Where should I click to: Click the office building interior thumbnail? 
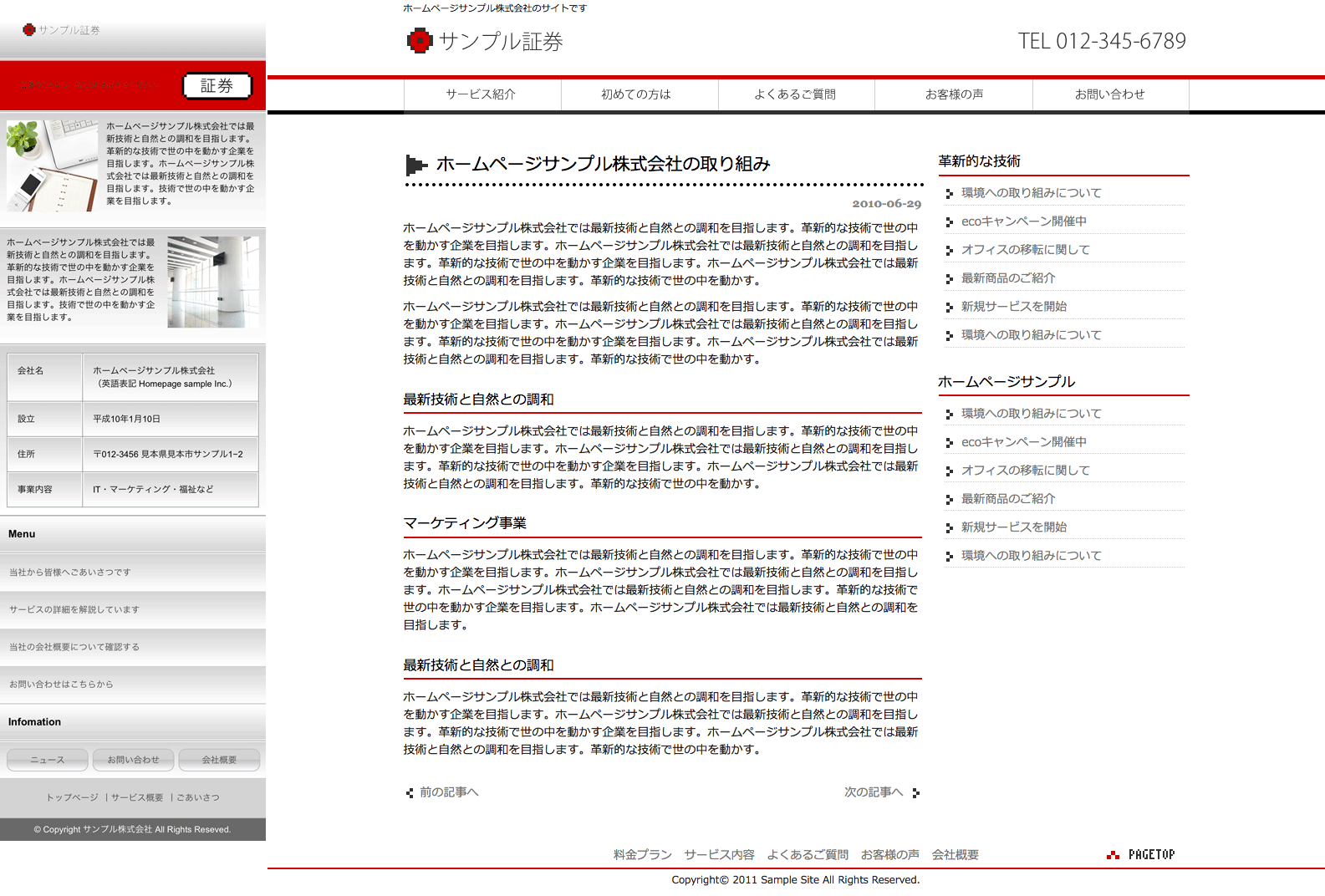213,282
